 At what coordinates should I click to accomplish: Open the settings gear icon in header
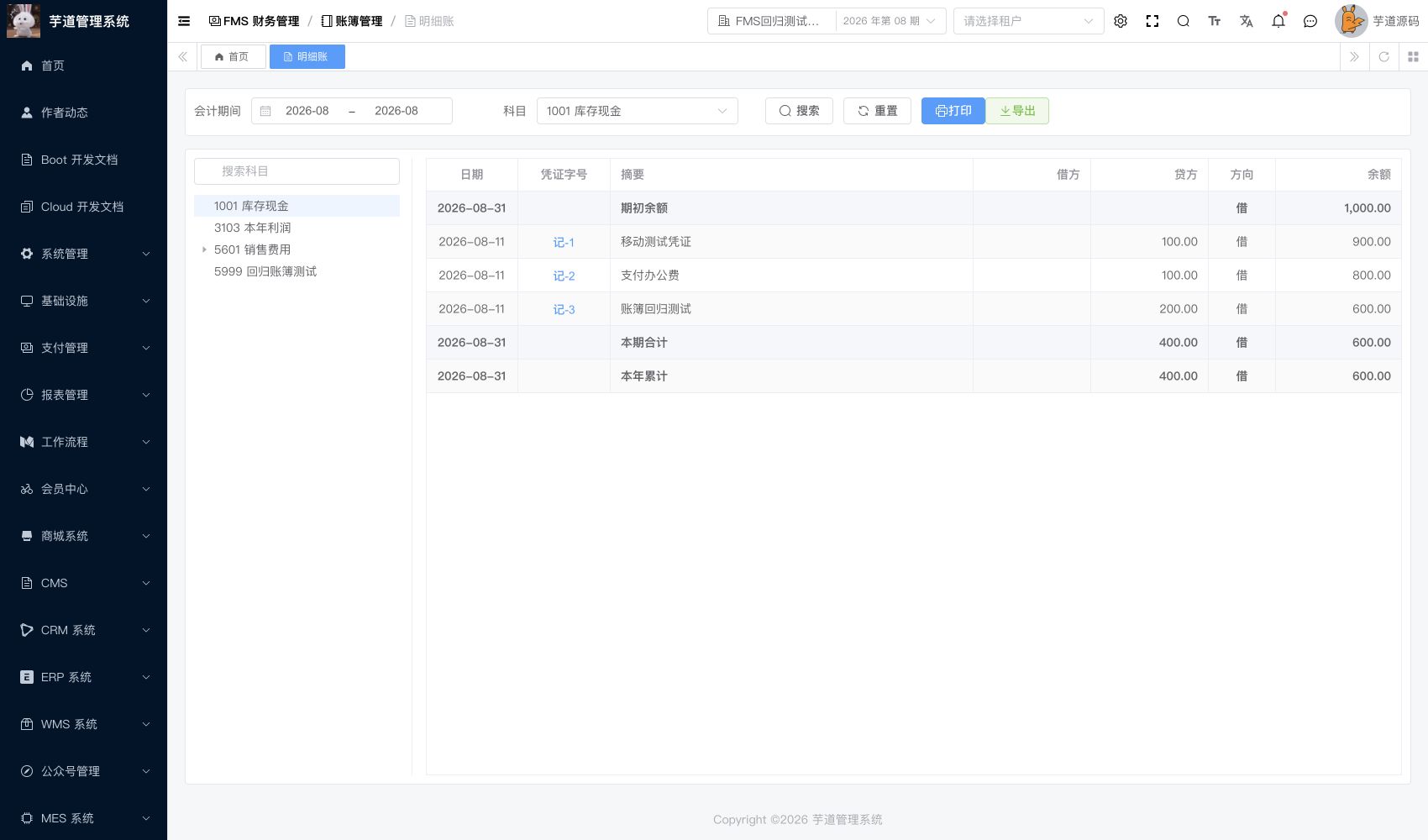(x=1121, y=21)
